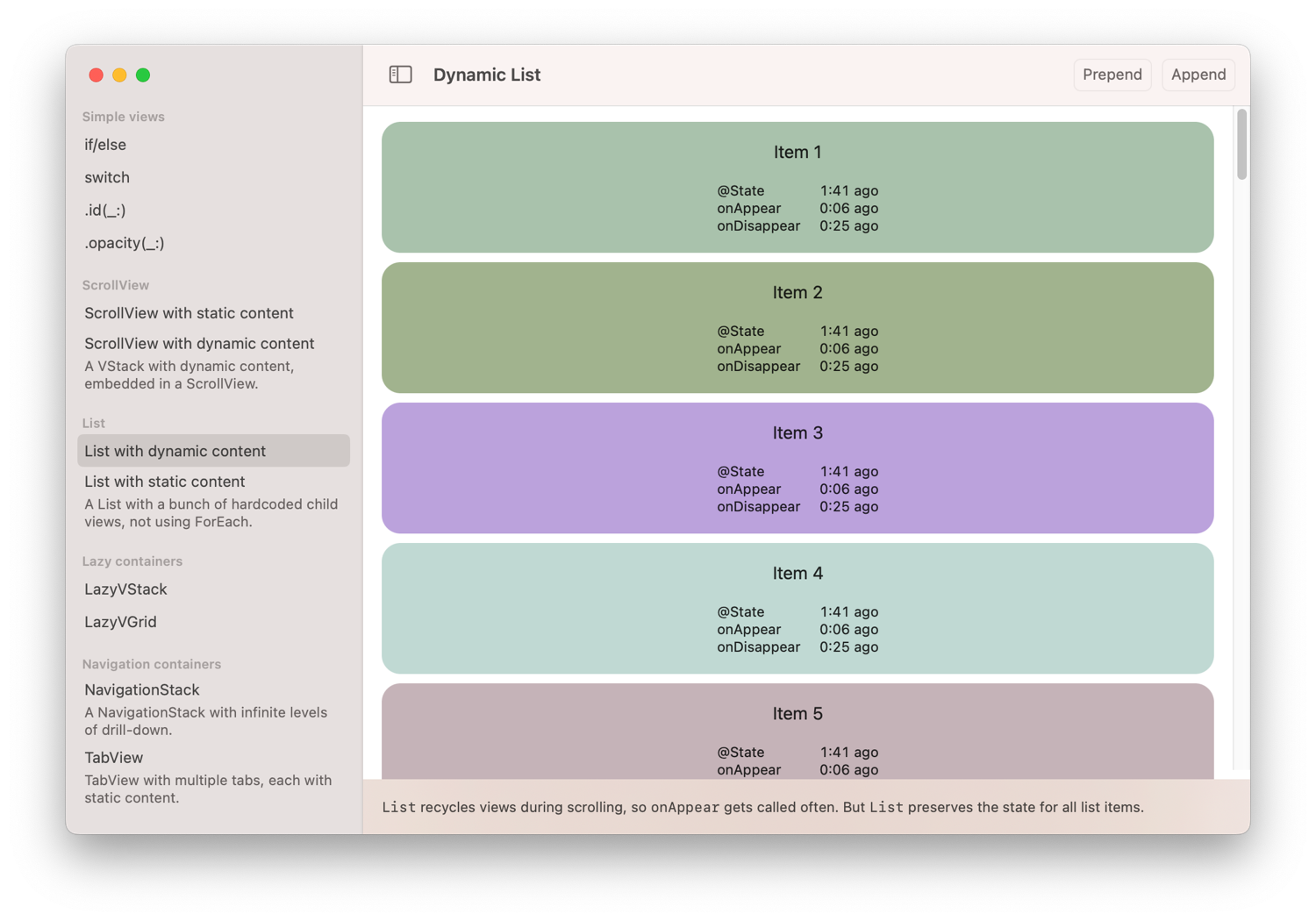Select the NavigationStack example
1316x921 pixels.
pyautogui.click(x=141, y=690)
